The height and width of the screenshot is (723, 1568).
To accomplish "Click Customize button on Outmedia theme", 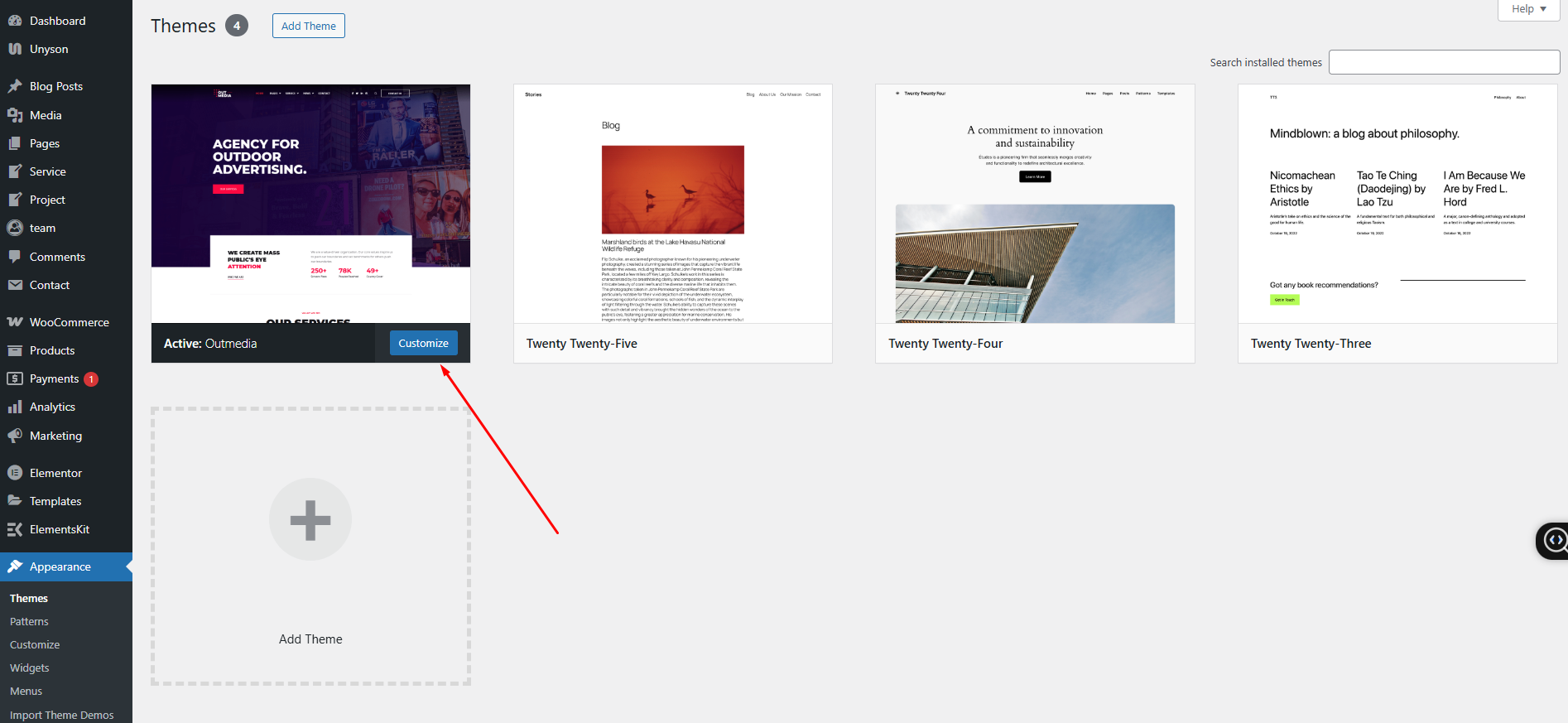I will (423, 343).
